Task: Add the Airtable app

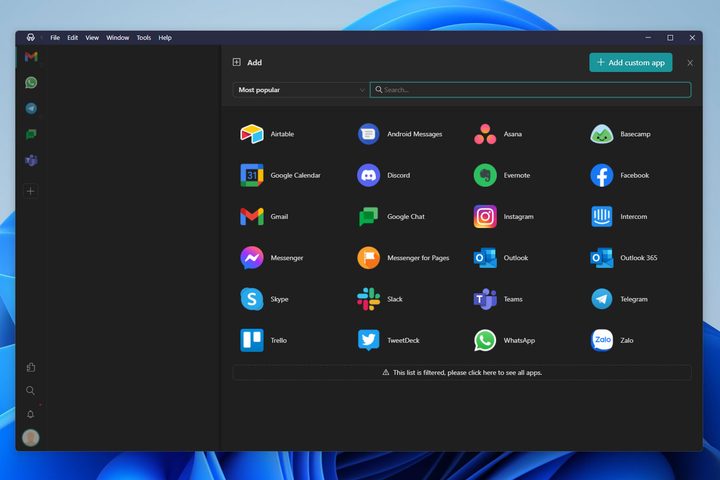Action: 268,134
